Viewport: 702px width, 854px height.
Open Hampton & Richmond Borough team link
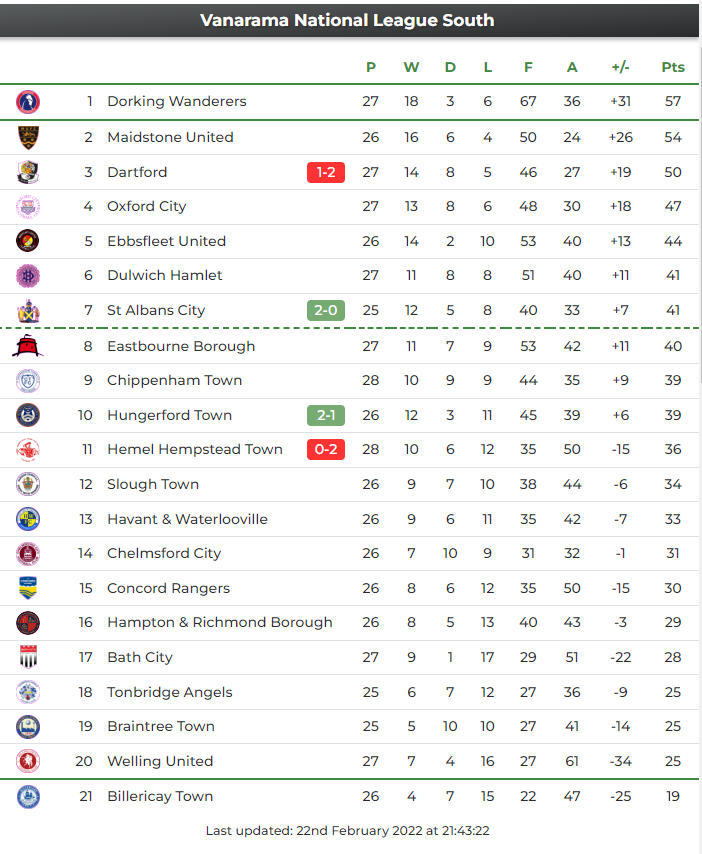[219, 622]
